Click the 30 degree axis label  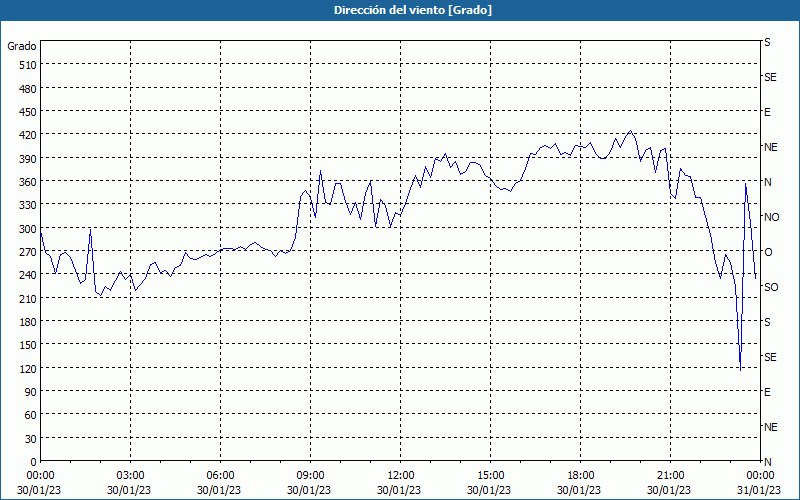[31, 439]
